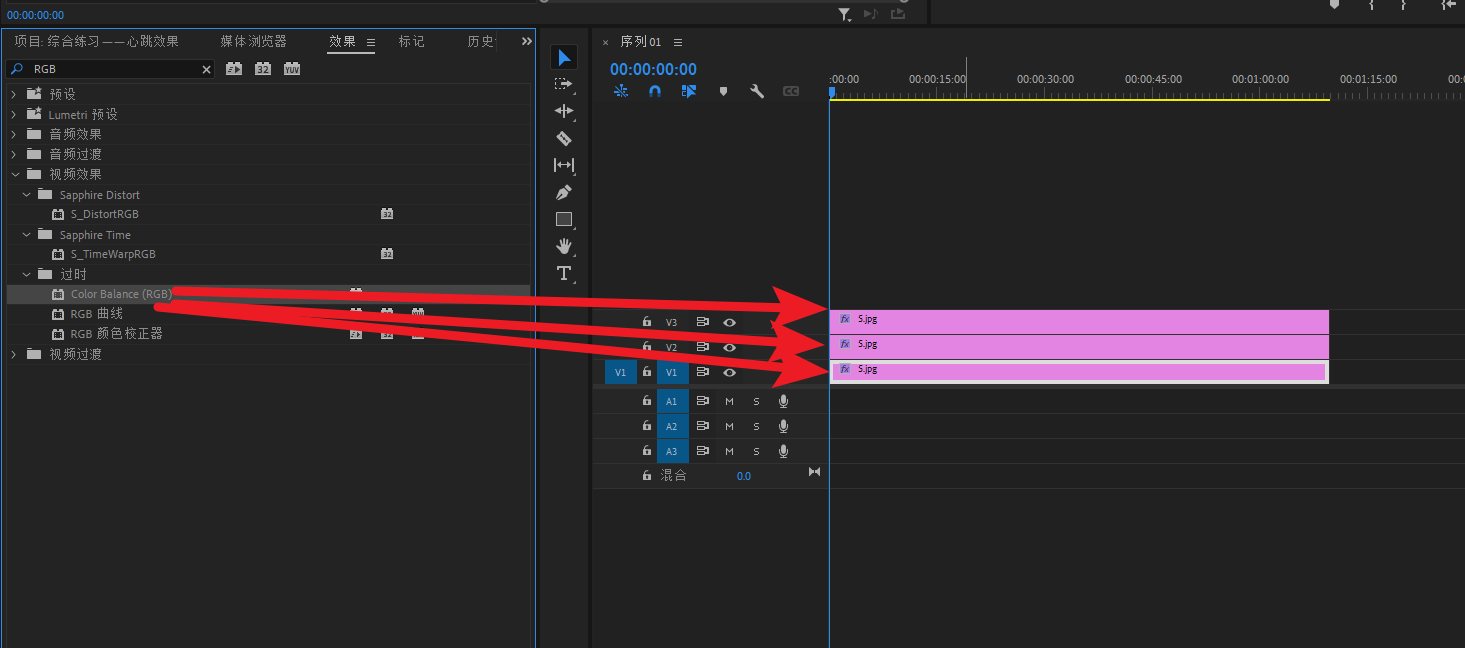Click the YUV effects filter icon

point(292,69)
